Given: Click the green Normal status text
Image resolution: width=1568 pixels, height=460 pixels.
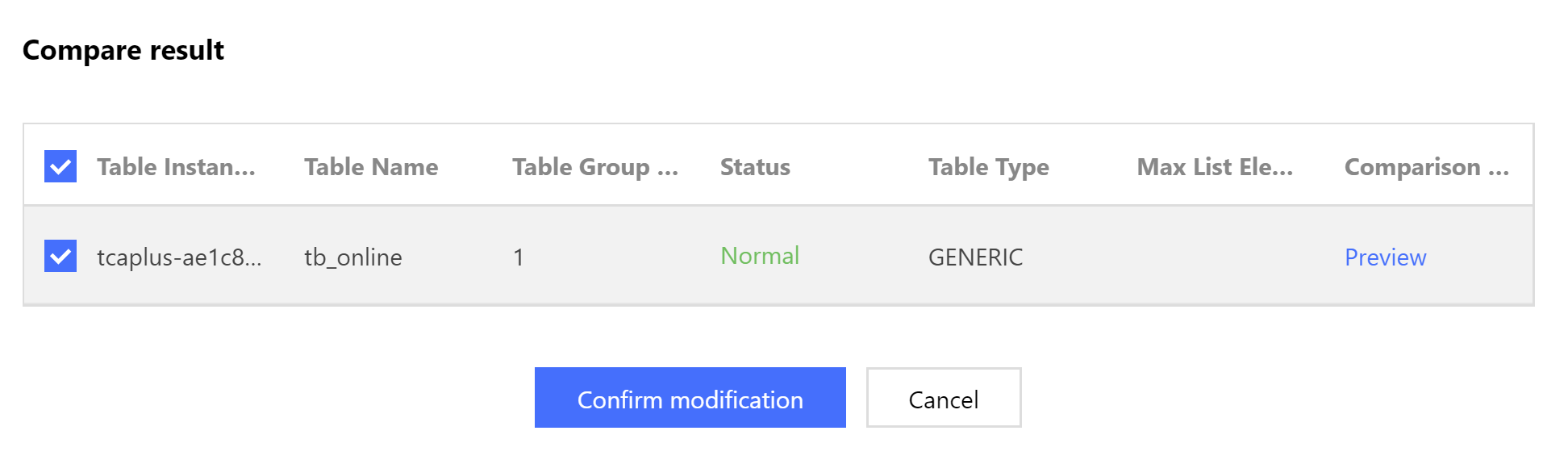Looking at the screenshot, I should point(759,256).
